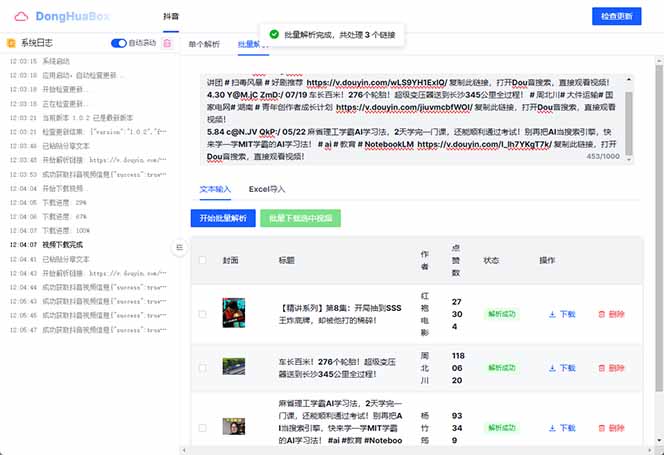Click the 封面 column header
The height and width of the screenshot is (455, 664).
[x=231, y=261]
